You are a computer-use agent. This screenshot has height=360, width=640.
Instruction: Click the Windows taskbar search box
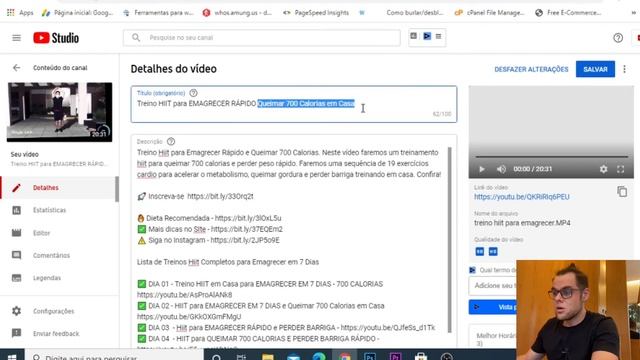(114, 357)
